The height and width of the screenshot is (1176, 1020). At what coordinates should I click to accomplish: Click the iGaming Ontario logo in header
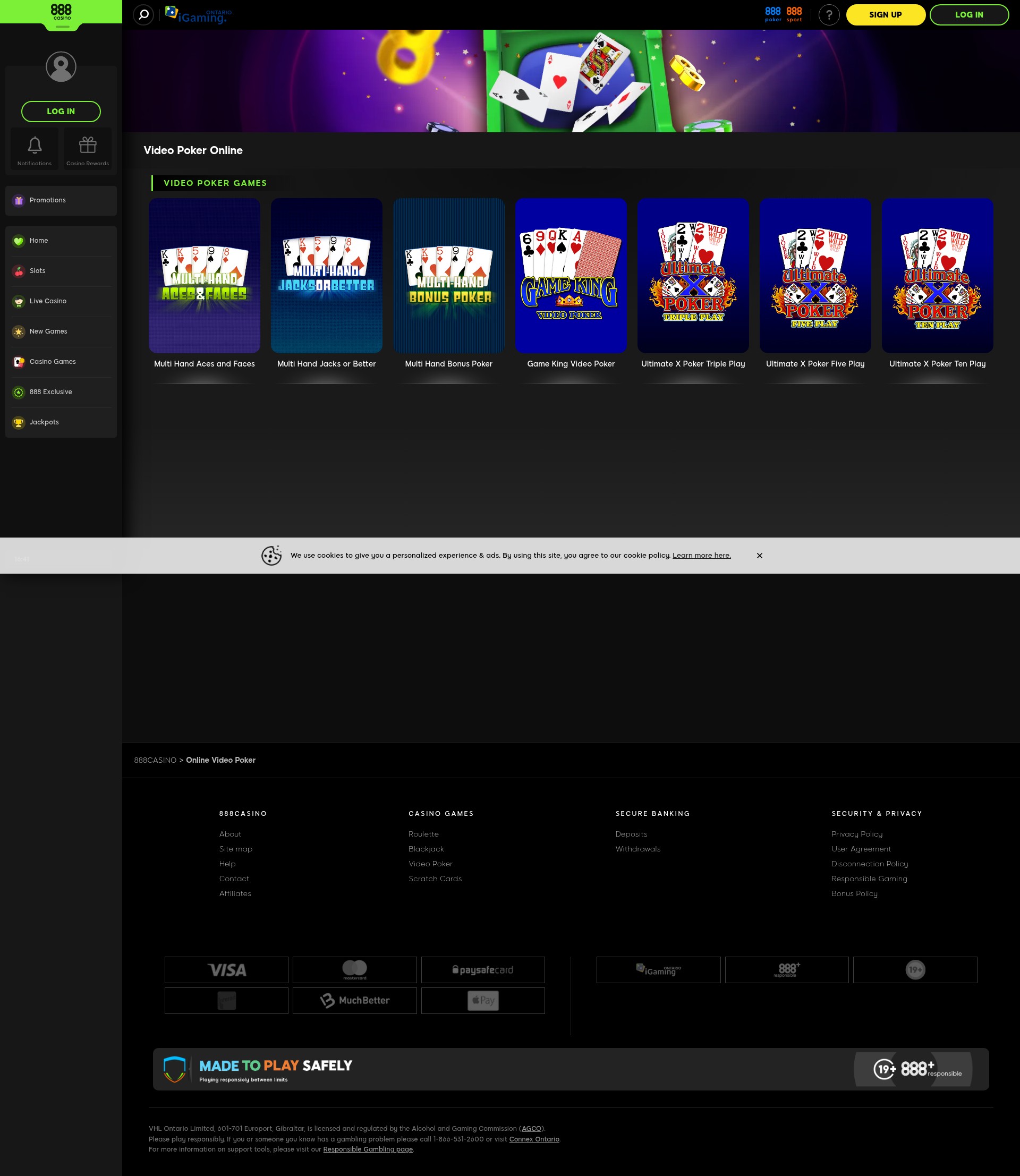pyautogui.click(x=198, y=15)
